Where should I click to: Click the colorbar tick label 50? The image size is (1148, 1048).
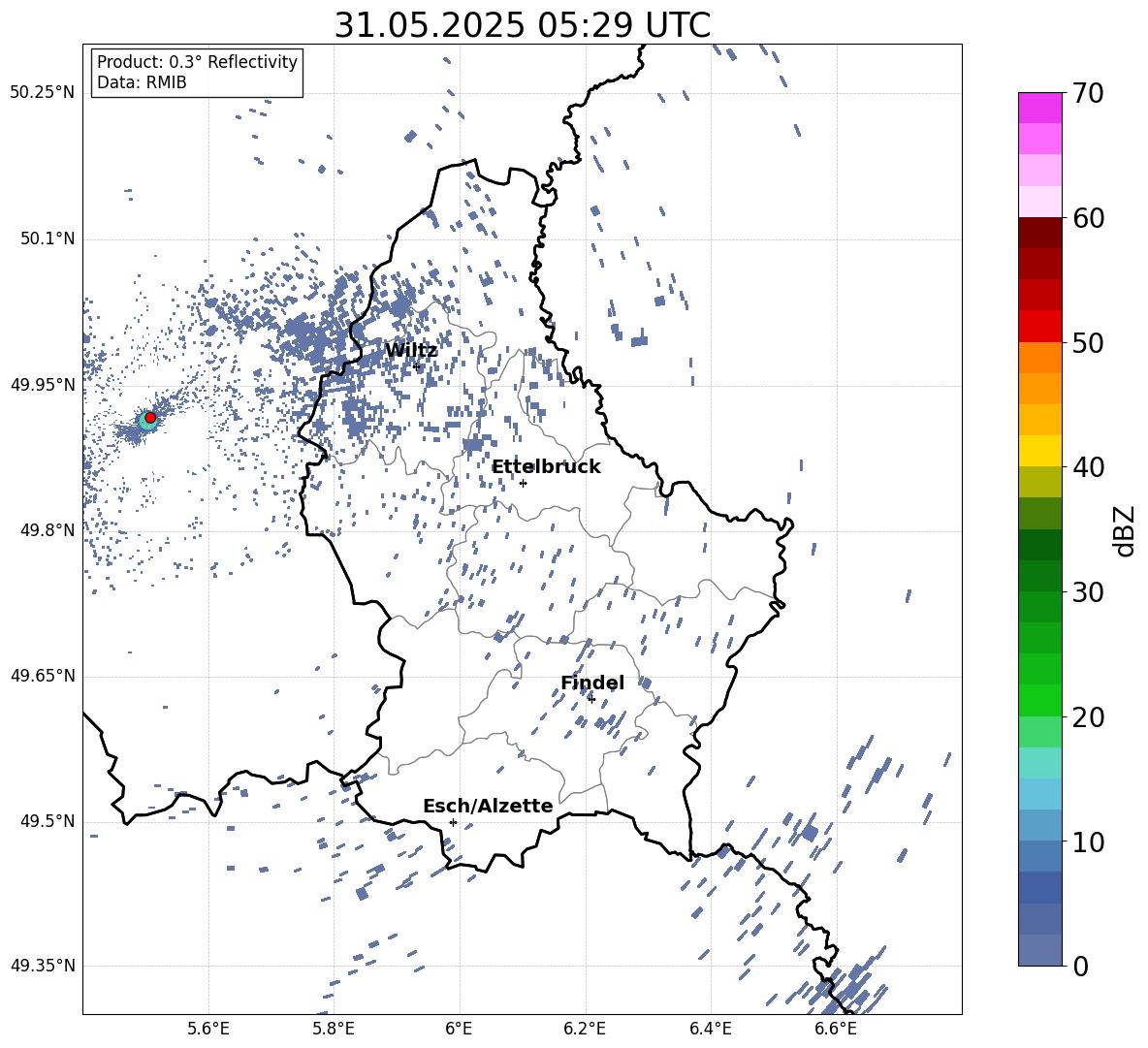pyautogui.click(x=1088, y=342)
